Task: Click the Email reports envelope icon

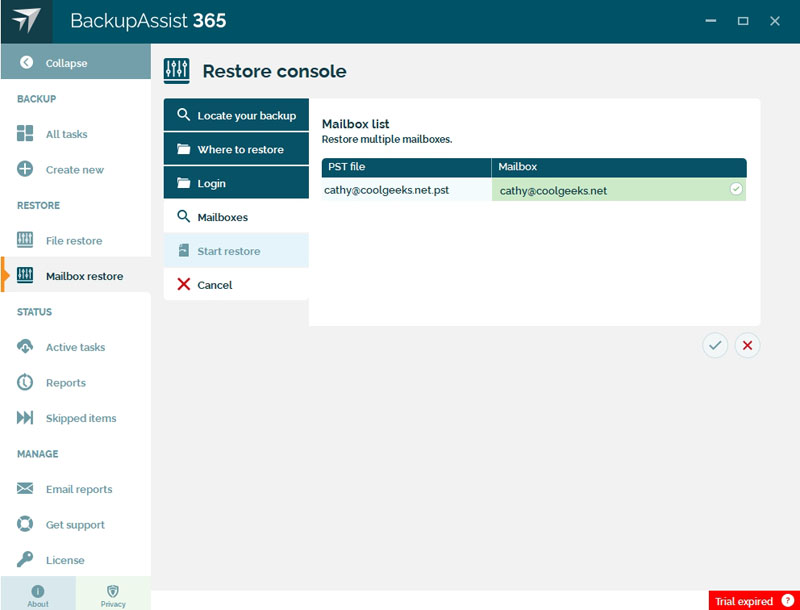Action: (25, 489)
